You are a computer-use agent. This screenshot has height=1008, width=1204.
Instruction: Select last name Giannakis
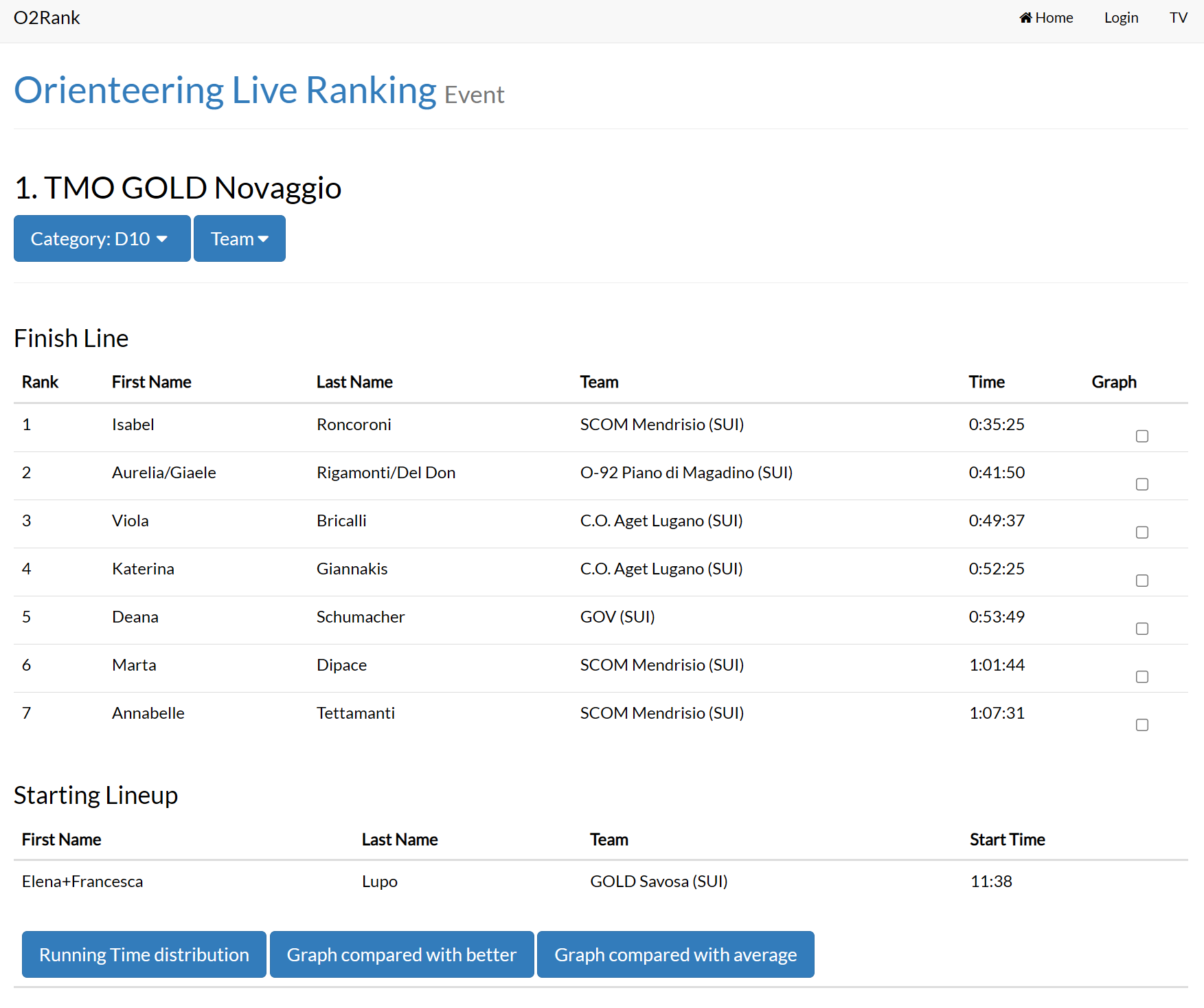[x=352, y=569]
